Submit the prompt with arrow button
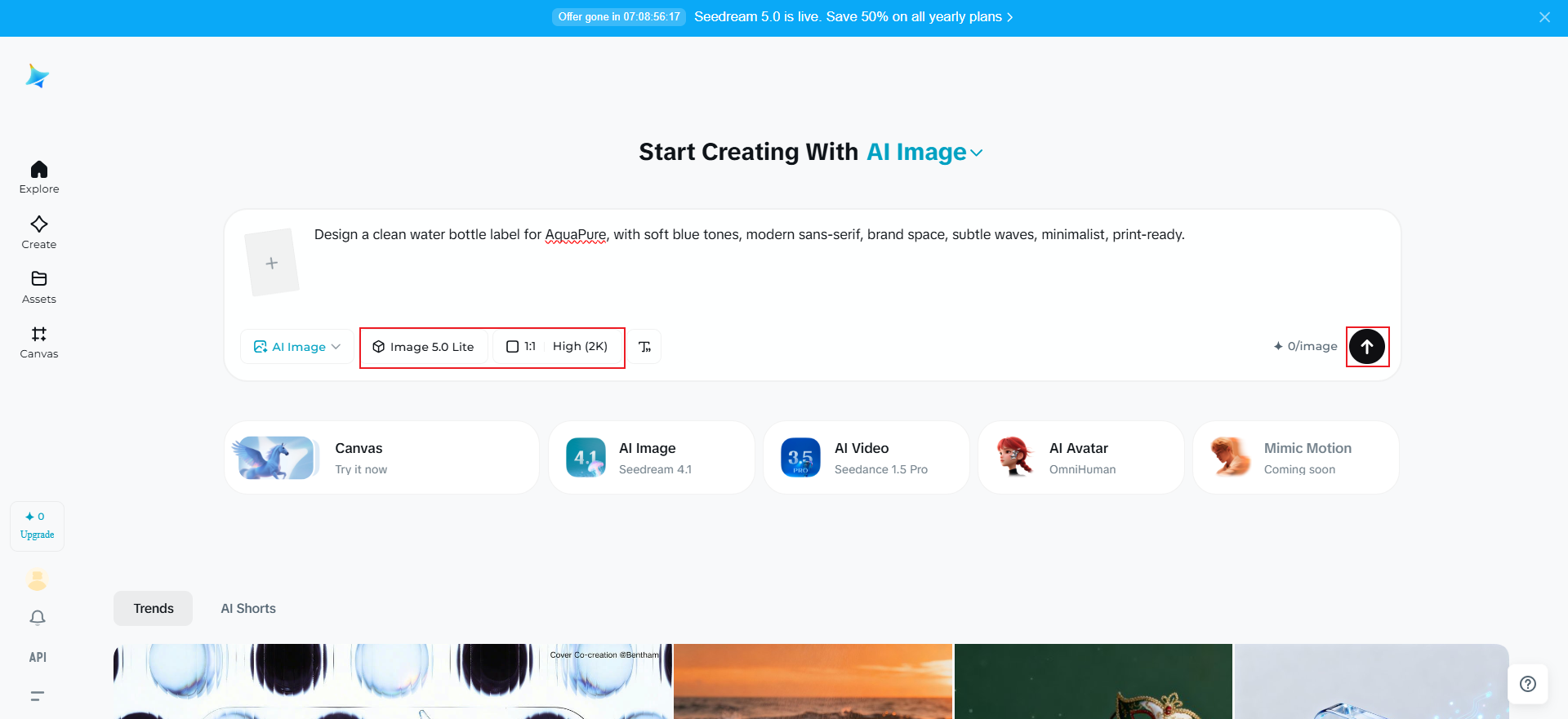This screenshot has width=1568, height=719. [1367, 347]
